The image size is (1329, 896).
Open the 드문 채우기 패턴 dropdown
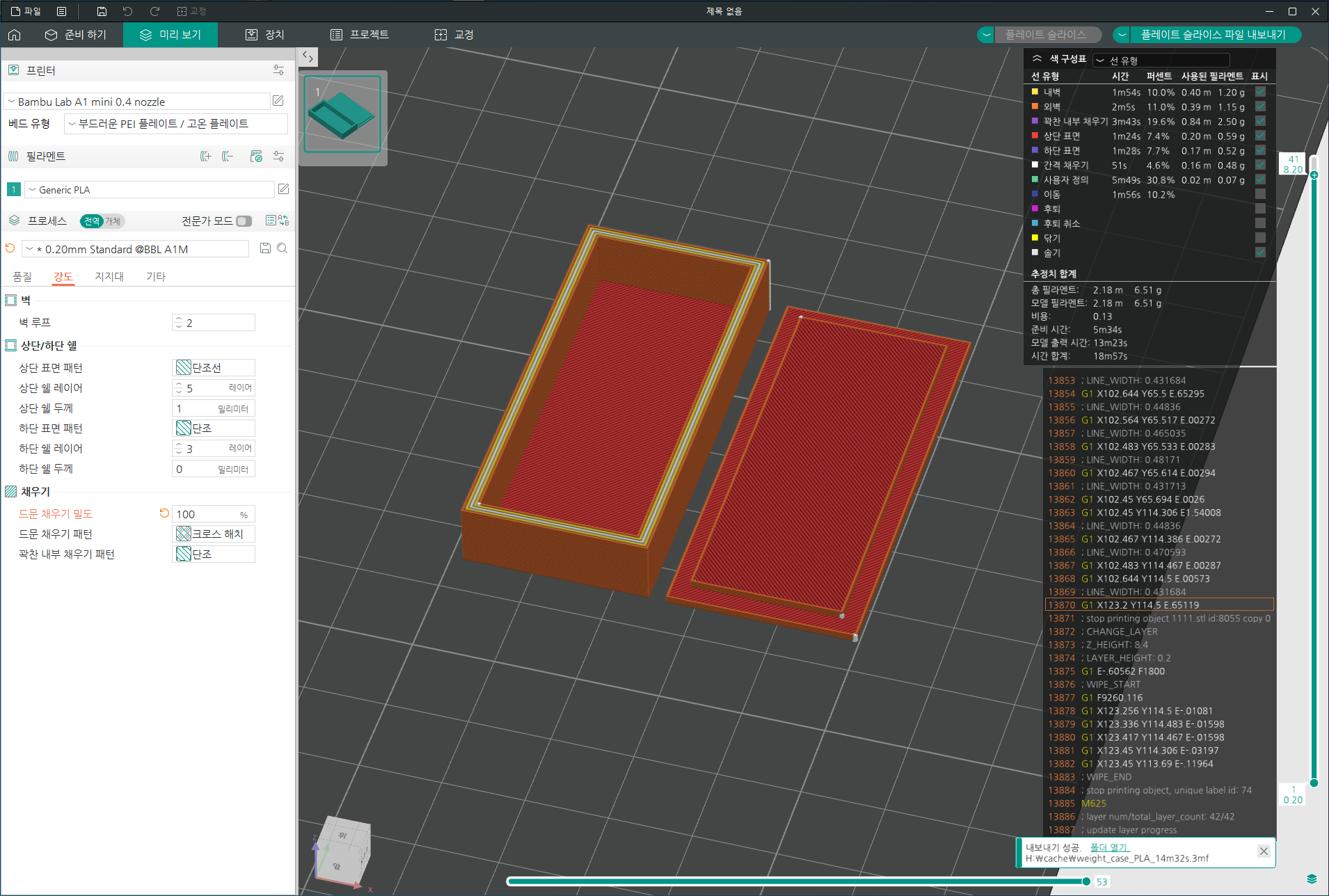[214, 534]
